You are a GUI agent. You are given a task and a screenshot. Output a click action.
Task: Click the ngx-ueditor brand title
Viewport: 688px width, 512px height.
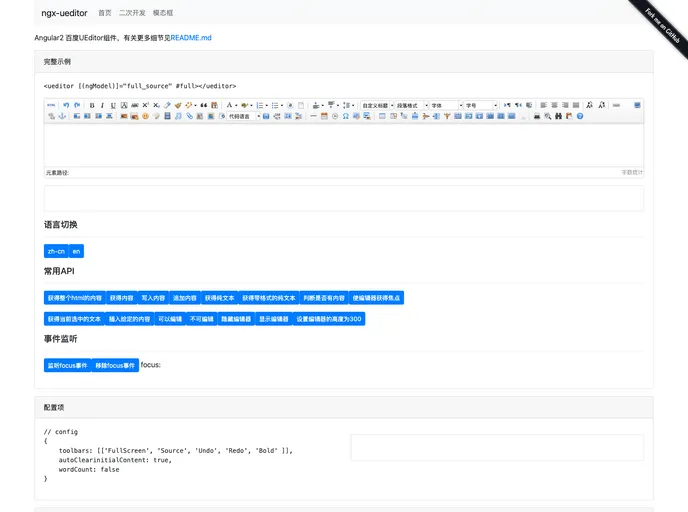64,13
